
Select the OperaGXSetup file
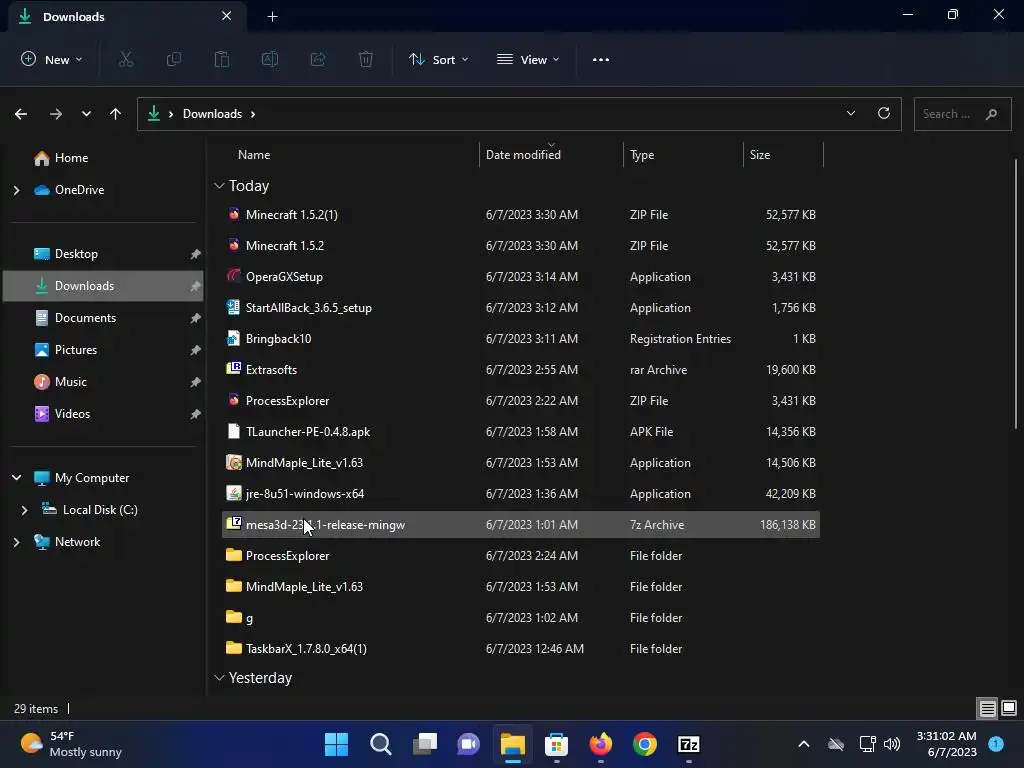click(521, 277)
